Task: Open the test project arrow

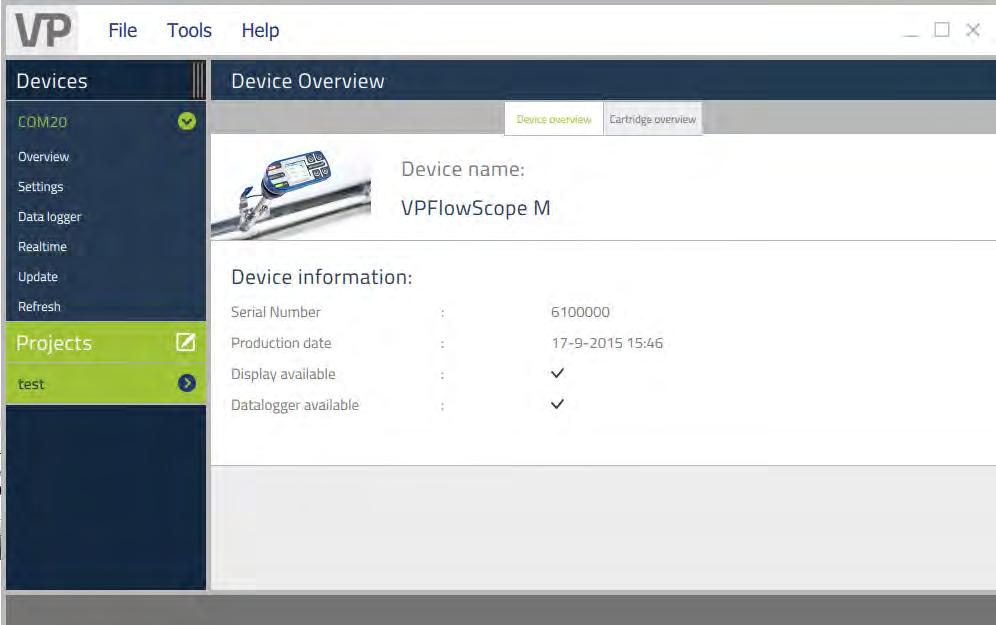Action: pyautogui.click(x=187, y=383)
